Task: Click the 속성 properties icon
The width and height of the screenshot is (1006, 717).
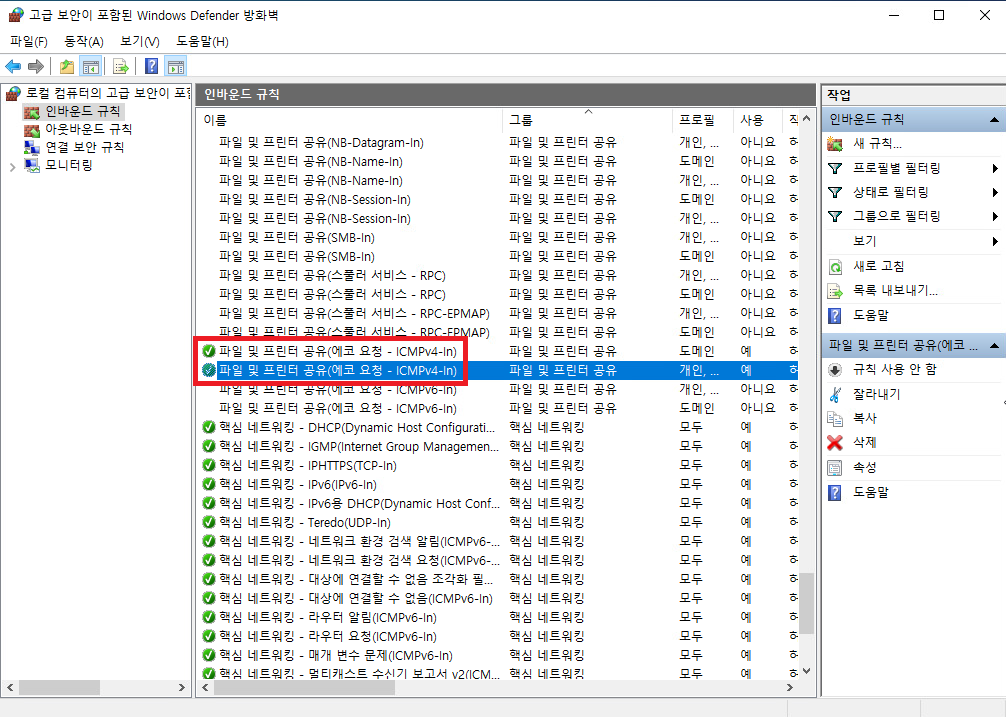Action: (x=835, y=468)
